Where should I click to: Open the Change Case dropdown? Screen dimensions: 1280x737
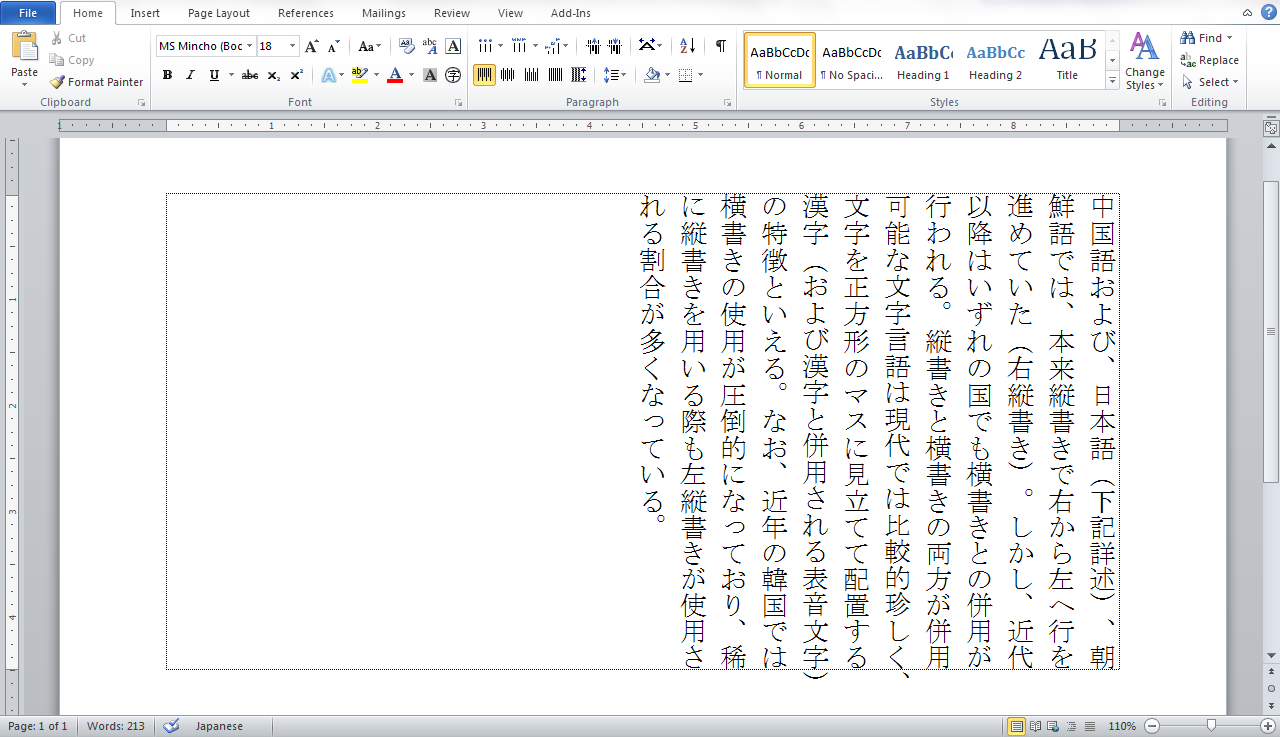369,46
